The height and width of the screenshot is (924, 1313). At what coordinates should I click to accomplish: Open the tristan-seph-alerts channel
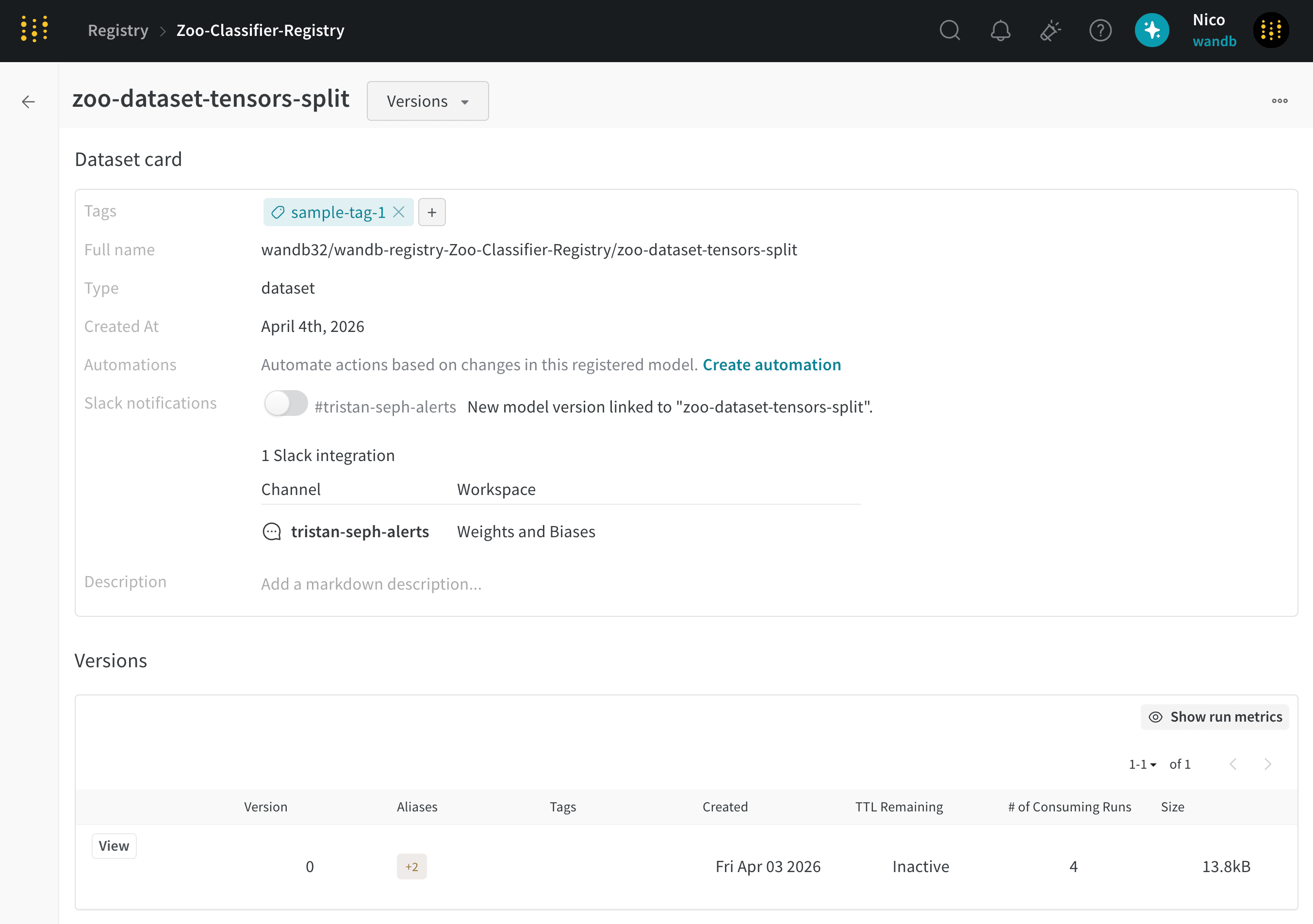360,532
